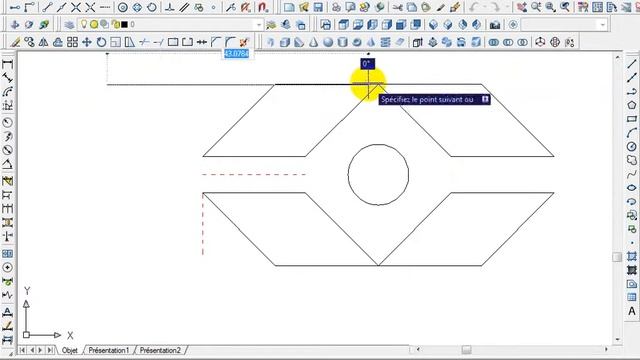Click the Cut scissors icon

[x=397, y=7]
